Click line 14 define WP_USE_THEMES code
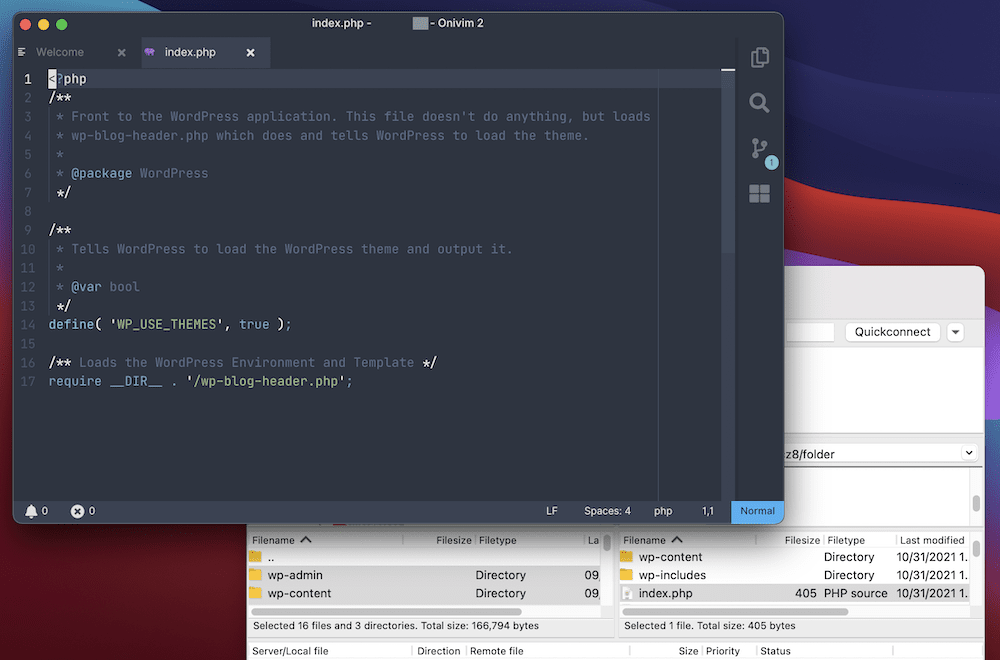Viewport: 1000px width, 660px height. pyautogui.click(x=170, y=325)
